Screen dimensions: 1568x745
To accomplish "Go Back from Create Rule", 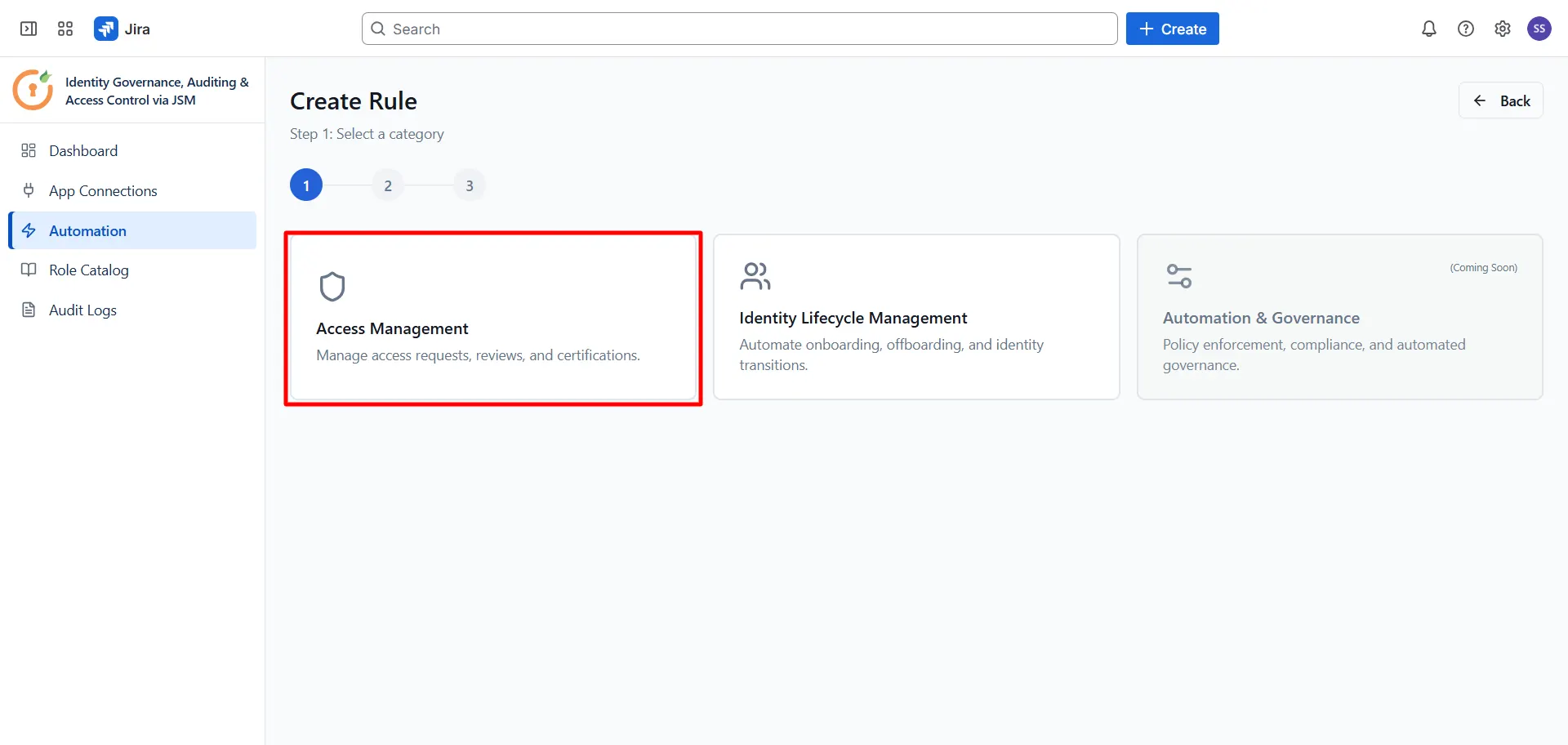I will point(1501,100).
